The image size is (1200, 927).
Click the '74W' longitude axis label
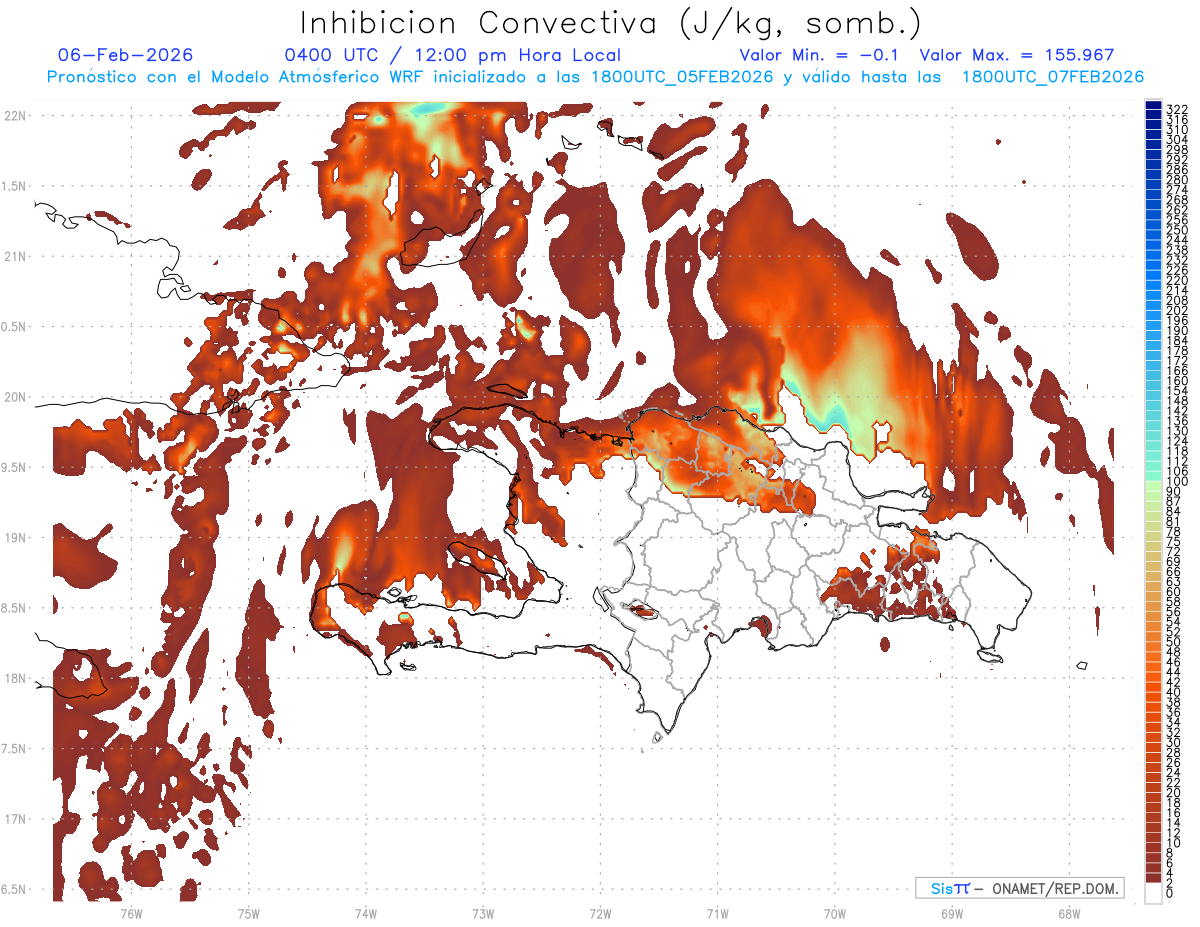pos(366,913)
